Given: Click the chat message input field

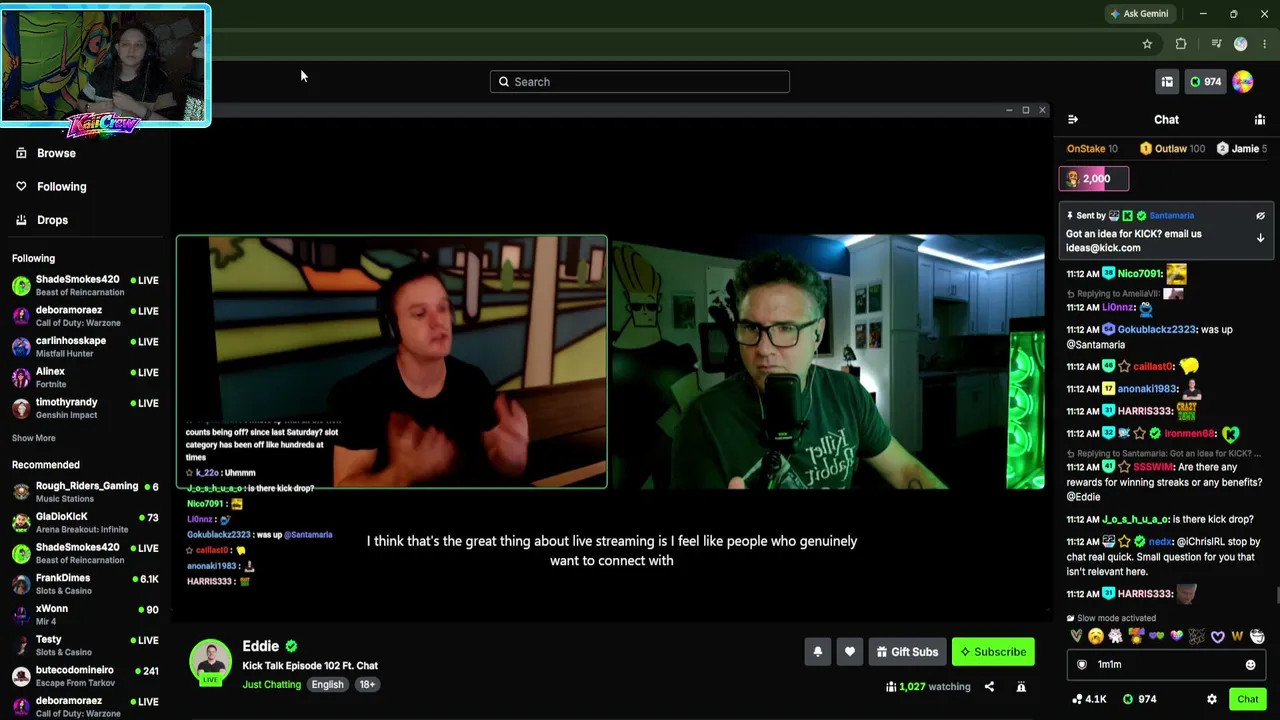Looking at the screenshot, I should pyautogui.click(x=1166, y=665).
